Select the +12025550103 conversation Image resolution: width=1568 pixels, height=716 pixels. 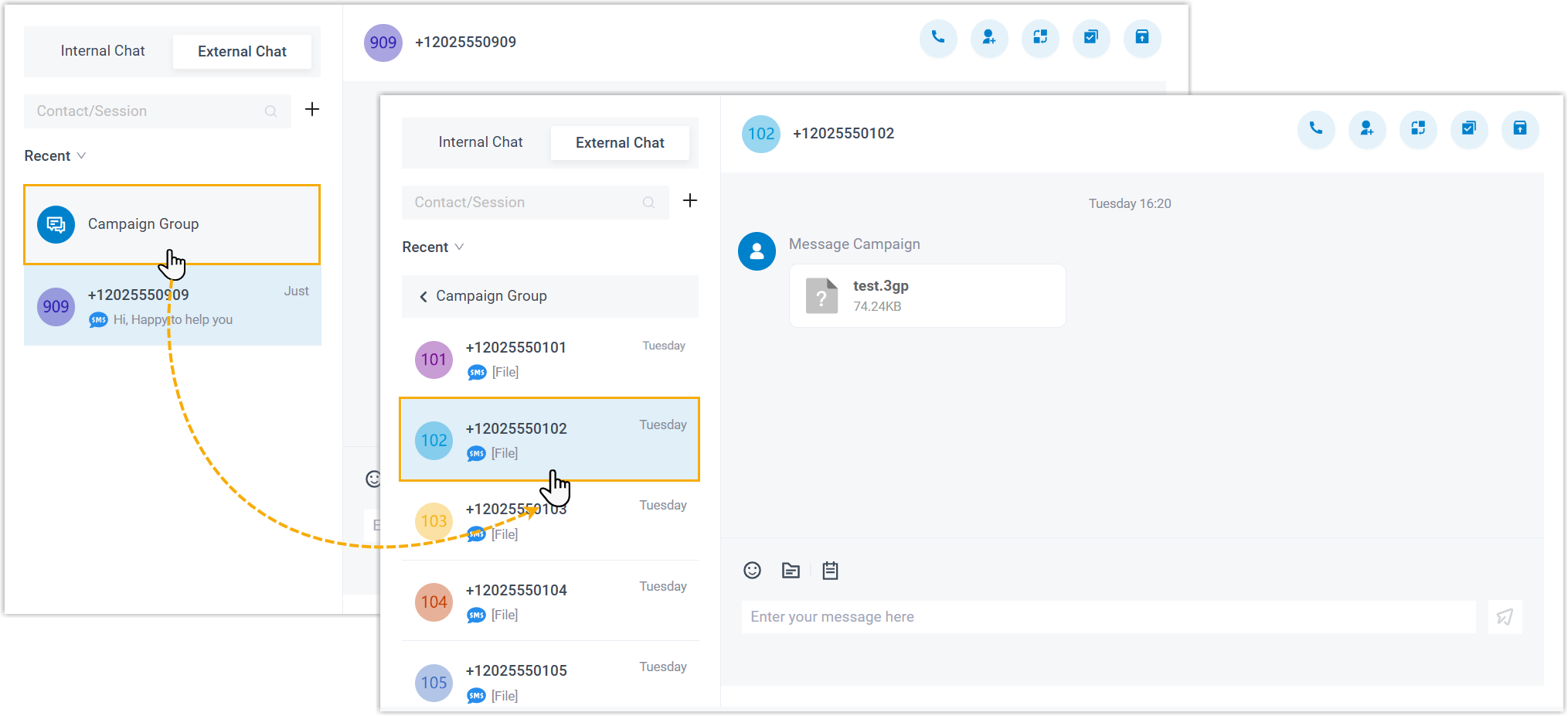pyautogui.click(x=549, y=520)
